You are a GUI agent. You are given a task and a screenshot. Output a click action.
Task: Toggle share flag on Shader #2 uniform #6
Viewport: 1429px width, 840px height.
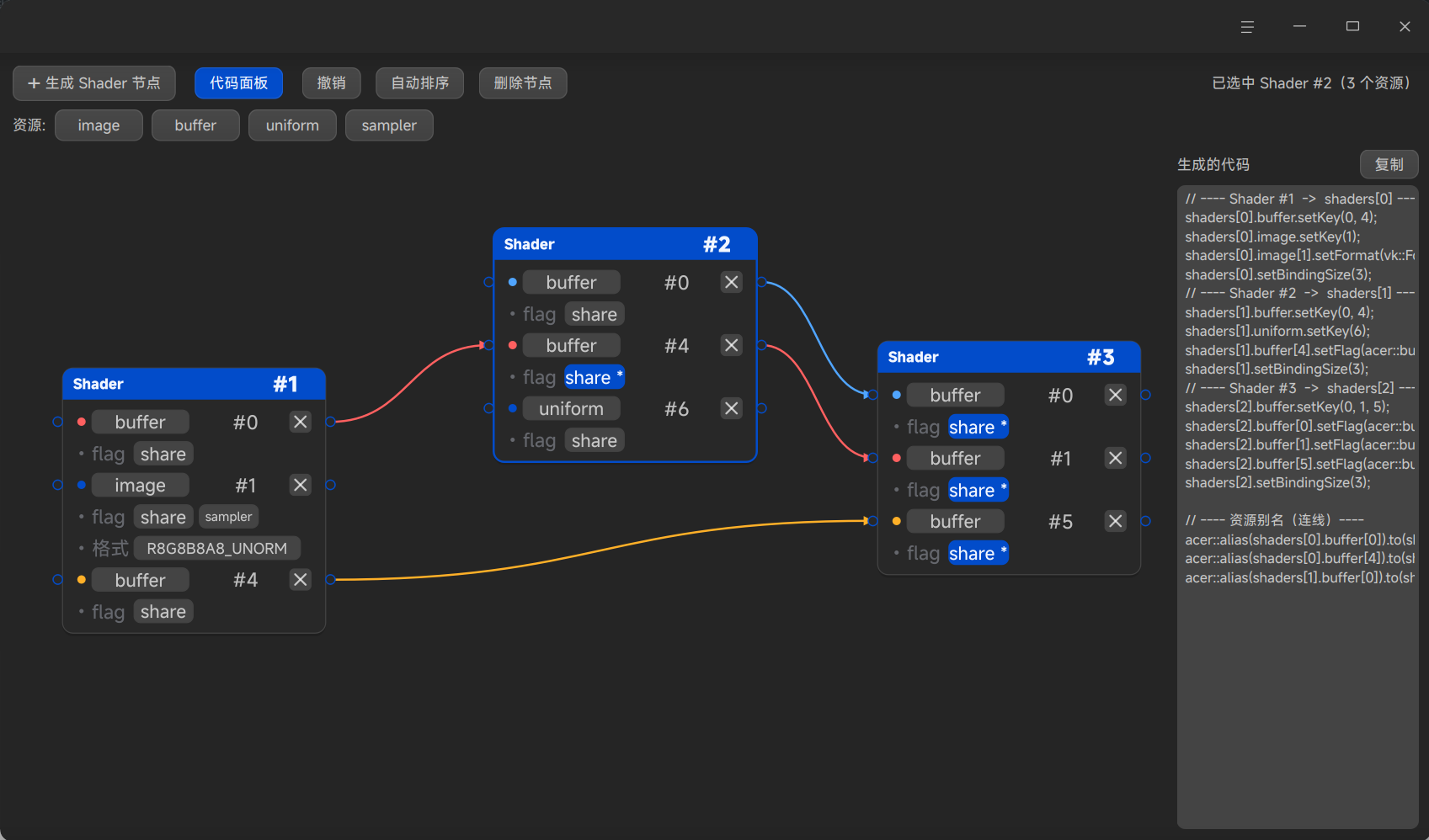[595, 440]
